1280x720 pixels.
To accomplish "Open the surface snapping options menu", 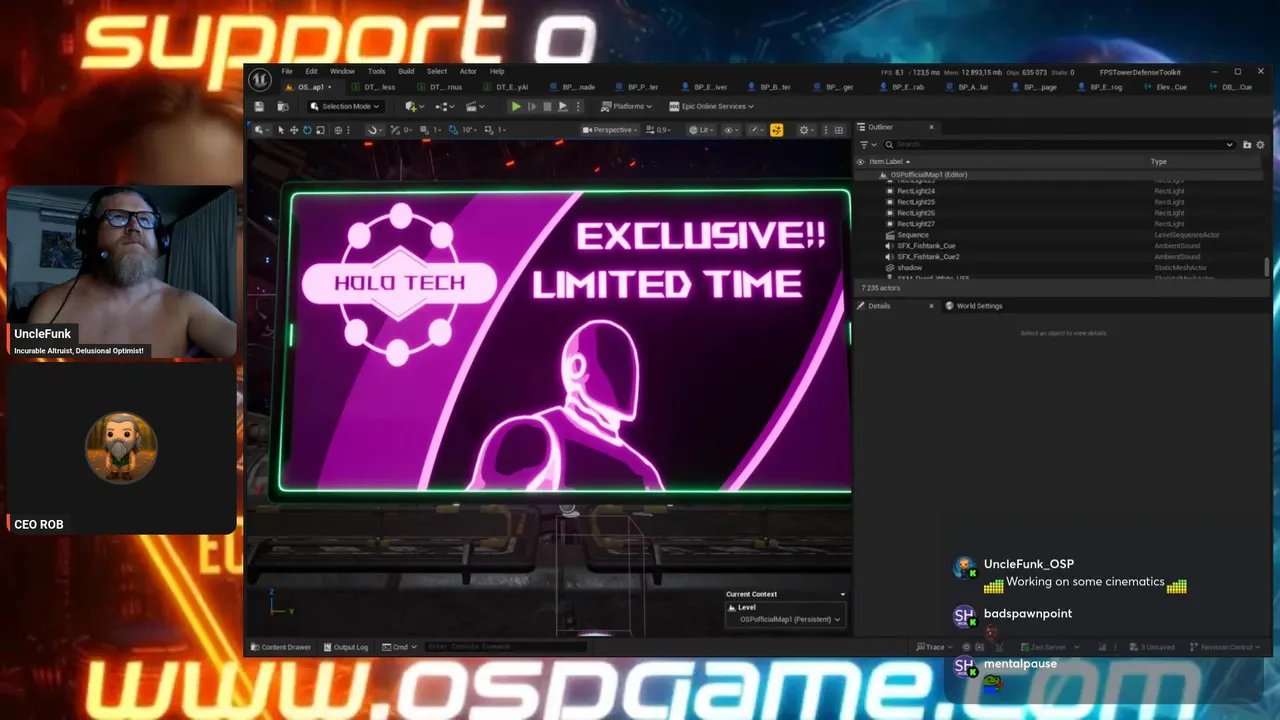I will pyautogui.click(x=373, y=130).
